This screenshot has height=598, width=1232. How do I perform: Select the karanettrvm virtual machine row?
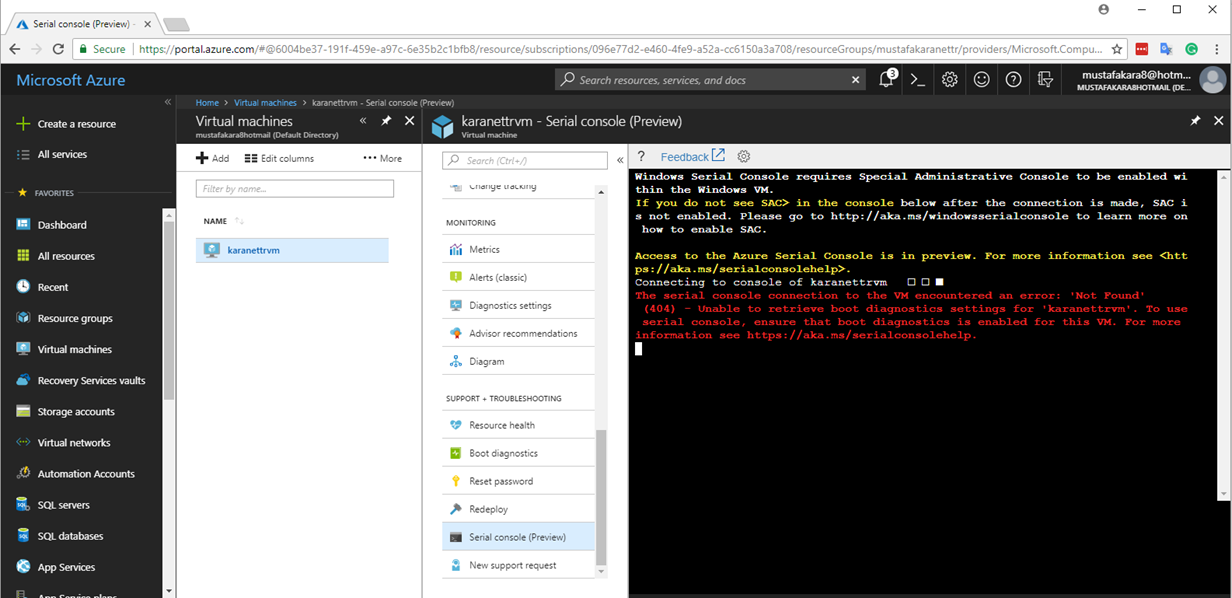pos(292,250)
